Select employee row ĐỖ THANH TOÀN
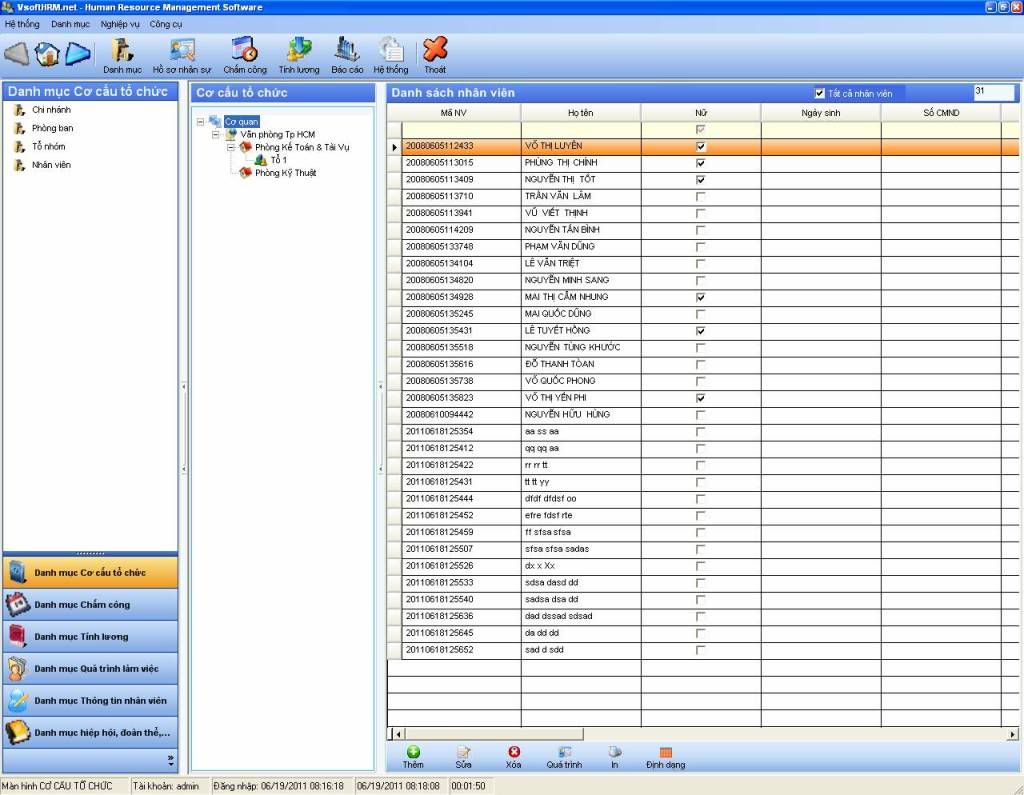1024x795 pixels. click(702, 364)
